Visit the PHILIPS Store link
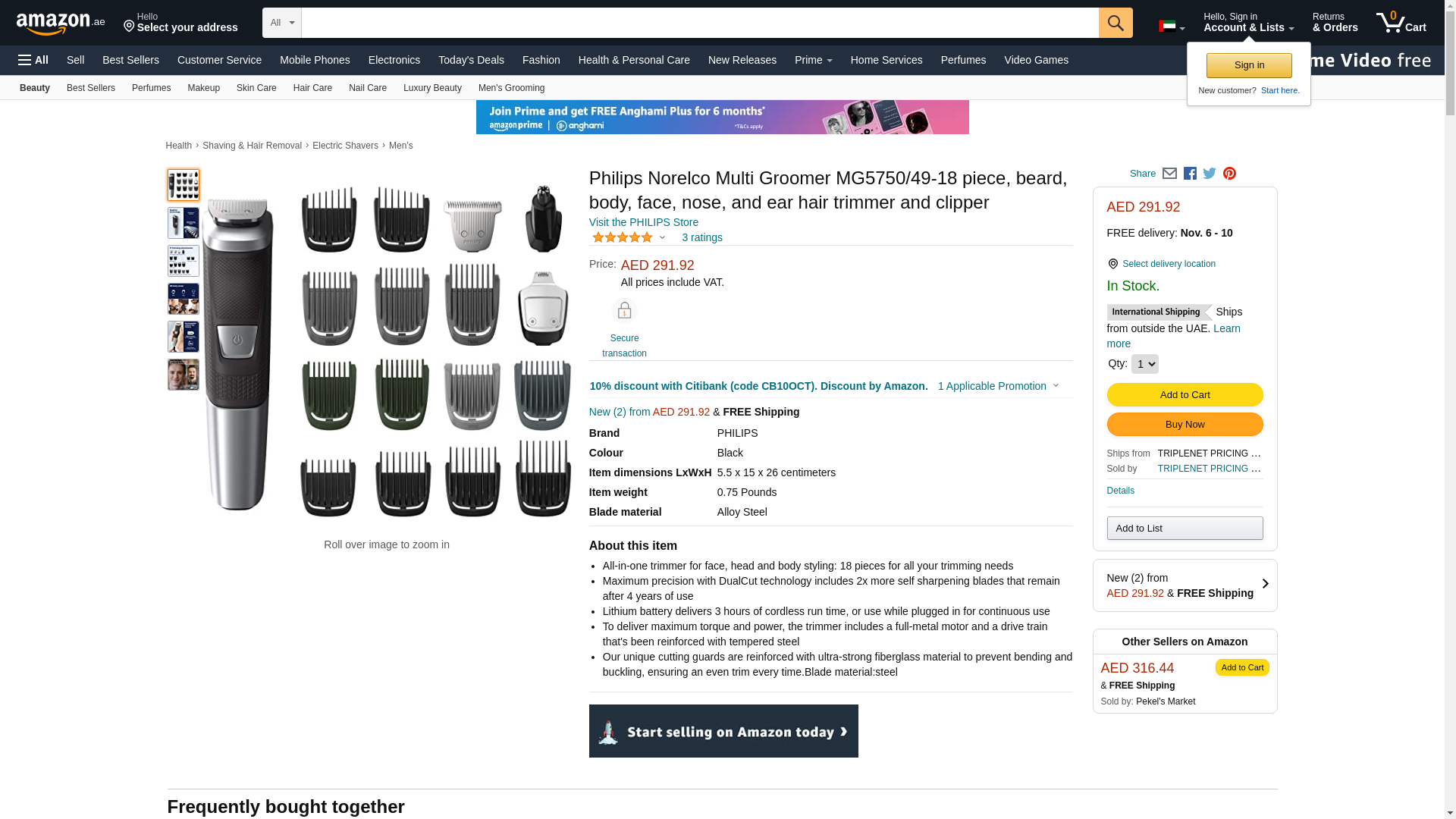The image size is (1456, 819). click(x=643, y=222)
